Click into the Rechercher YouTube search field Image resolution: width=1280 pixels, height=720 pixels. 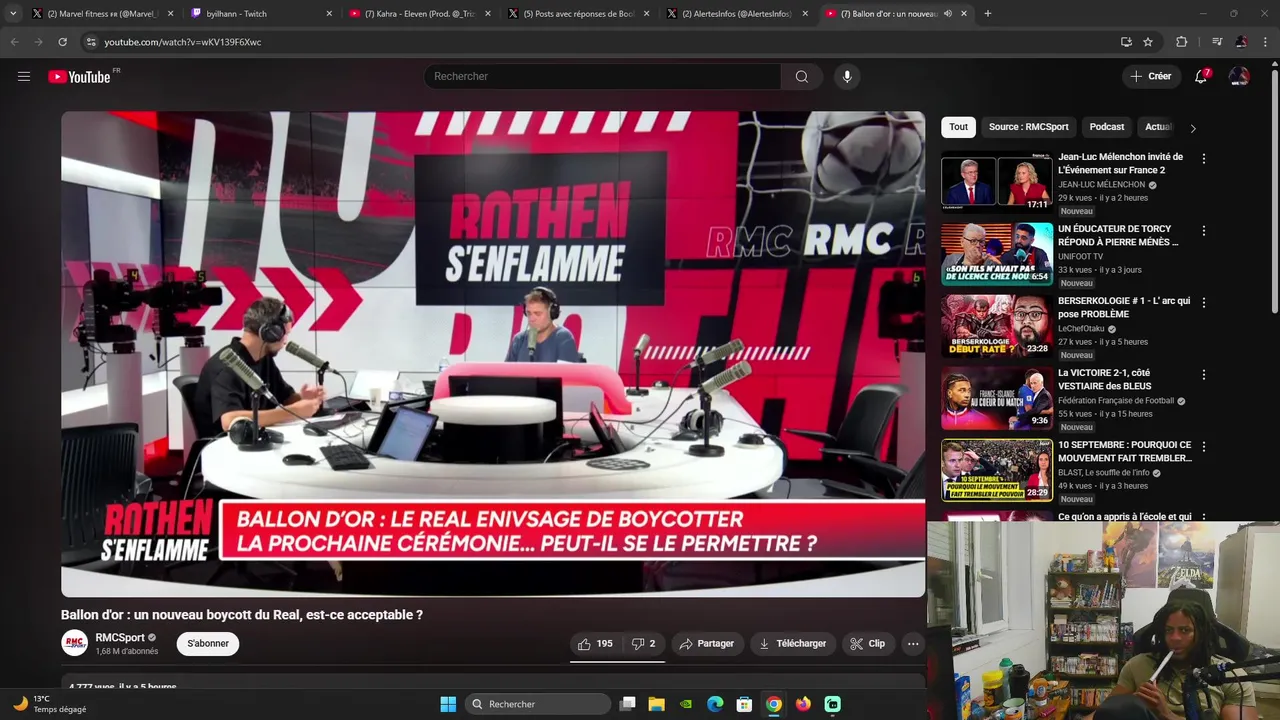click(x=602, y=76)
